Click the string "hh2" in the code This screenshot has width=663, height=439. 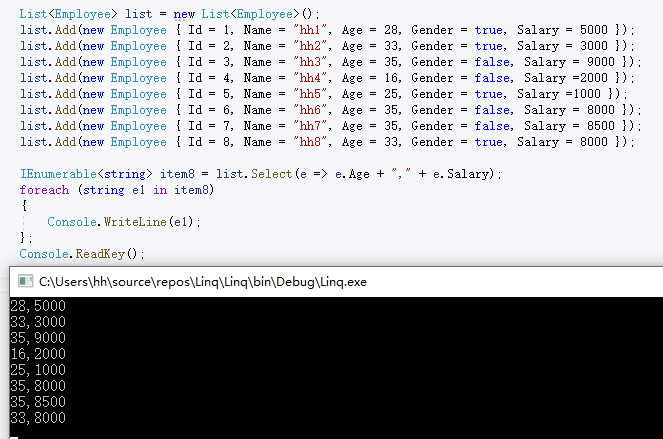tap(310, 46)
